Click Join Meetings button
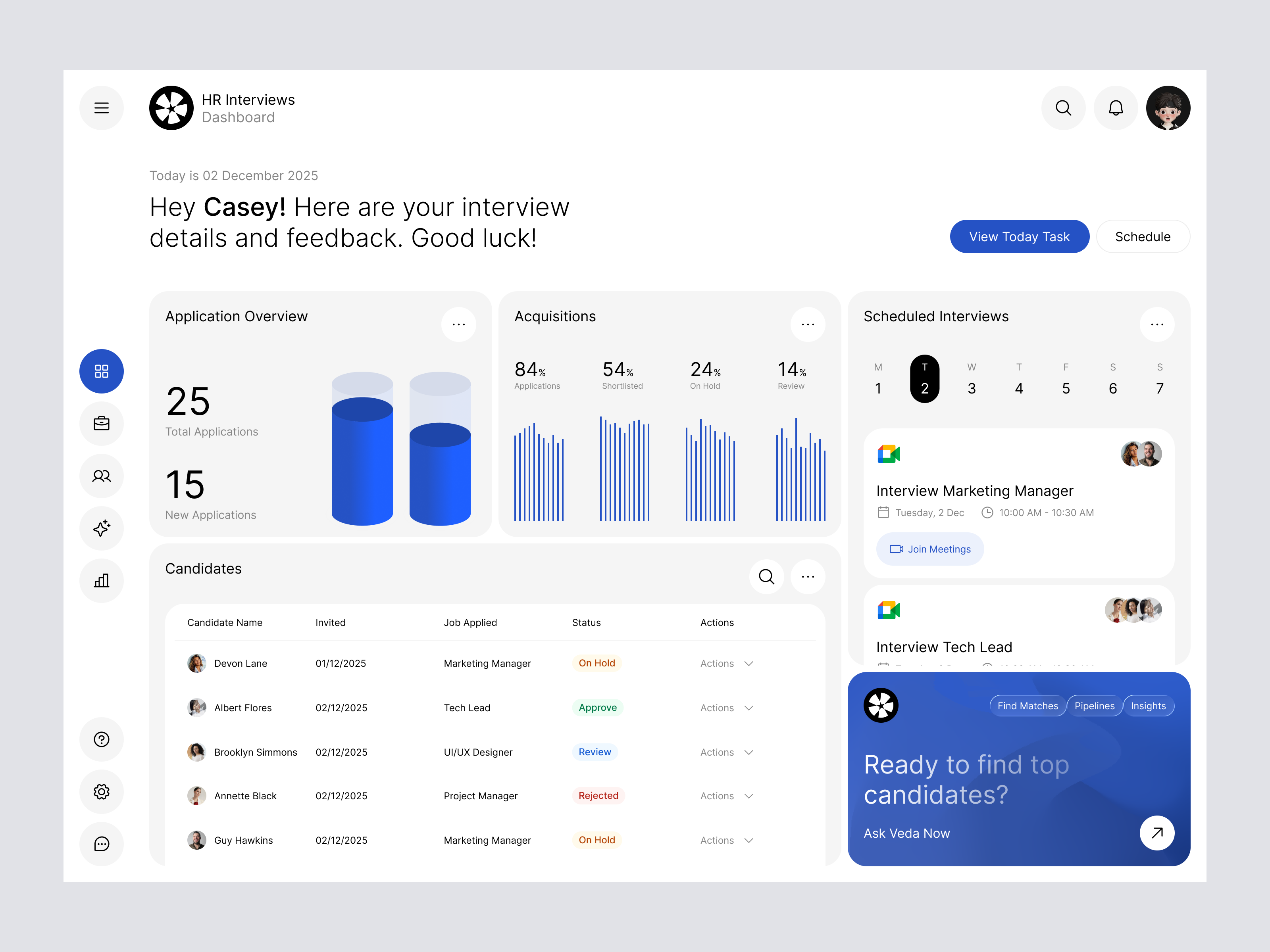The width and height of the screenshot is (1270, 952). coord(929,549)
